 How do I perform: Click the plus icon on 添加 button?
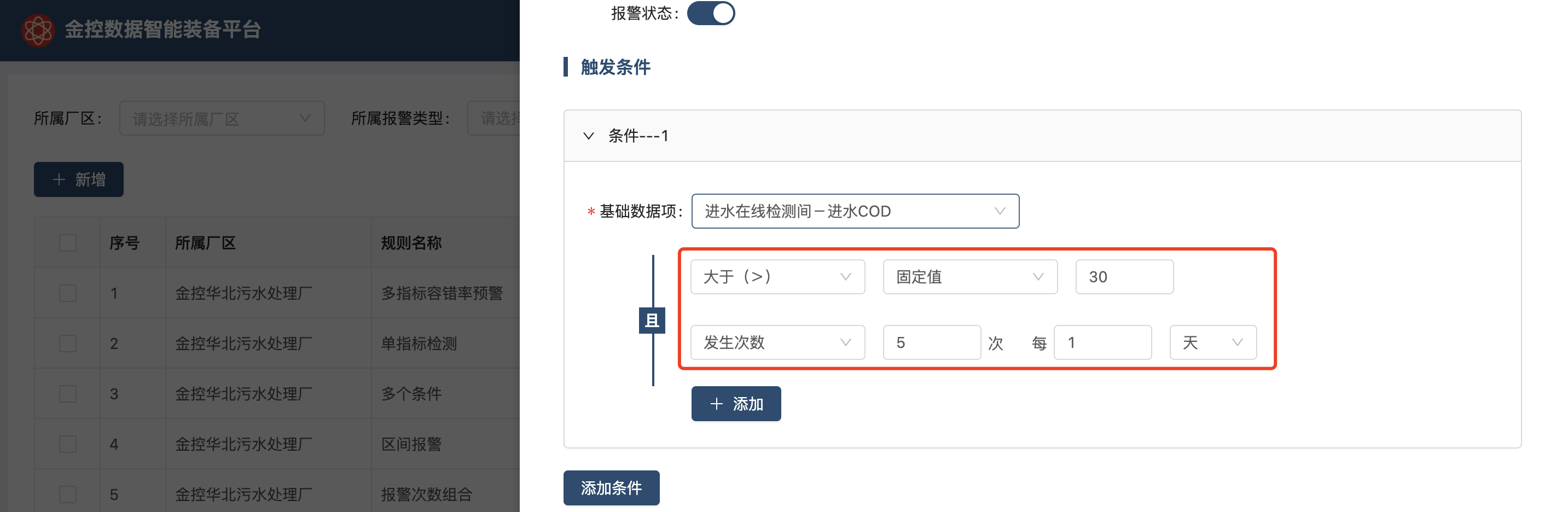click(x=717, y=404)
